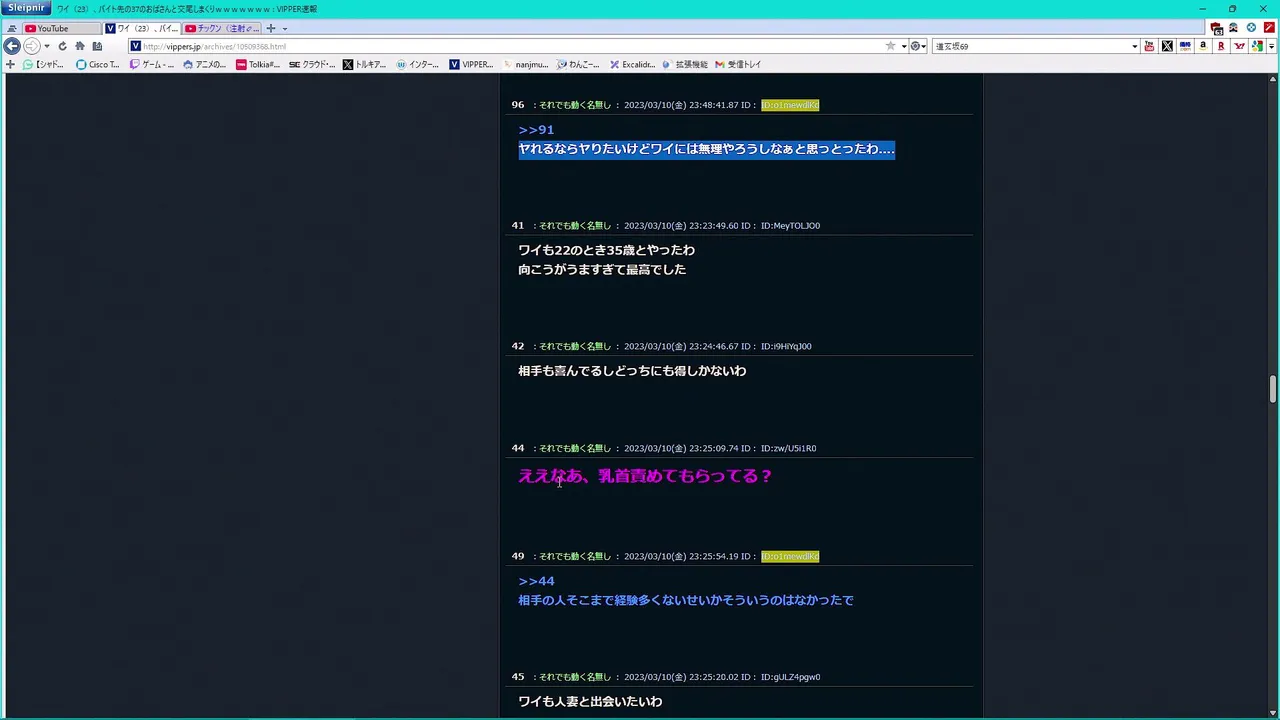Open the Excalidr... bookmark
The image size is (1280, 720).
pyautogui.click(x=632, y=64)
